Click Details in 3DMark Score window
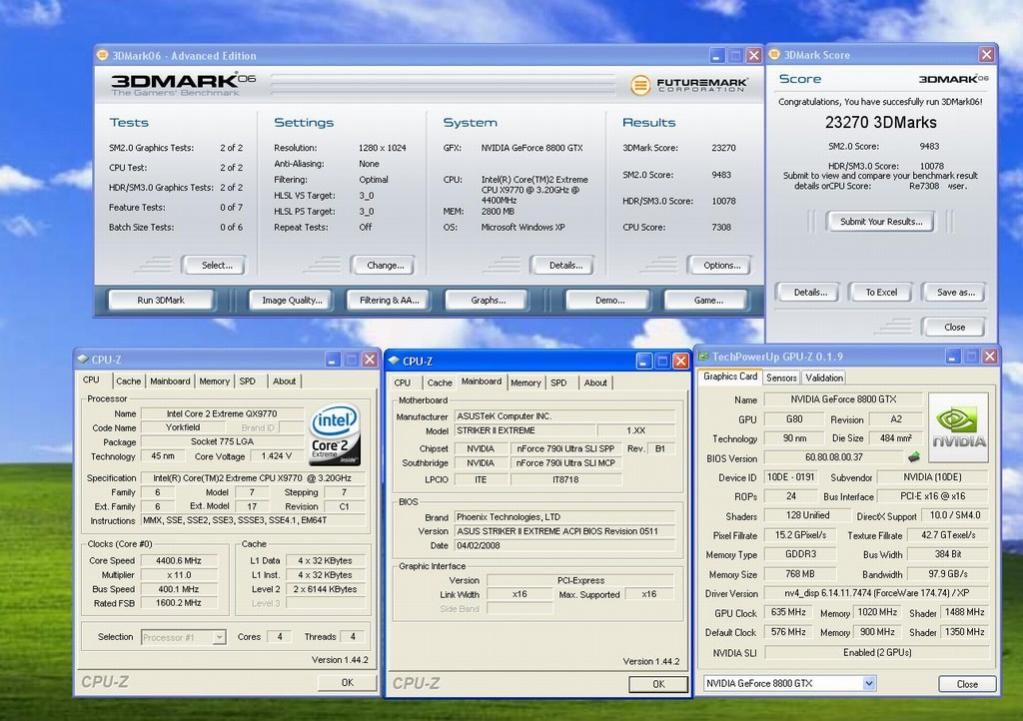 (x=809, y=292)
